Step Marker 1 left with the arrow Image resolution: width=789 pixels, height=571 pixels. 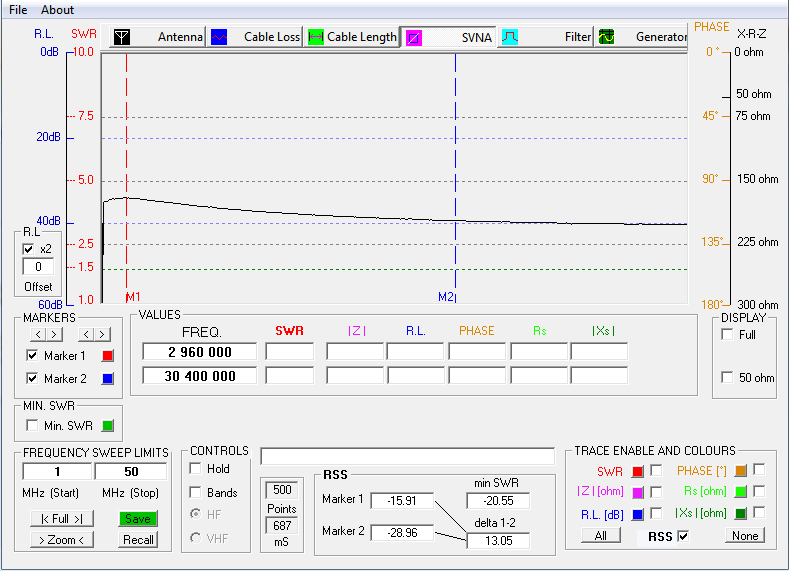tap(38, 334)
